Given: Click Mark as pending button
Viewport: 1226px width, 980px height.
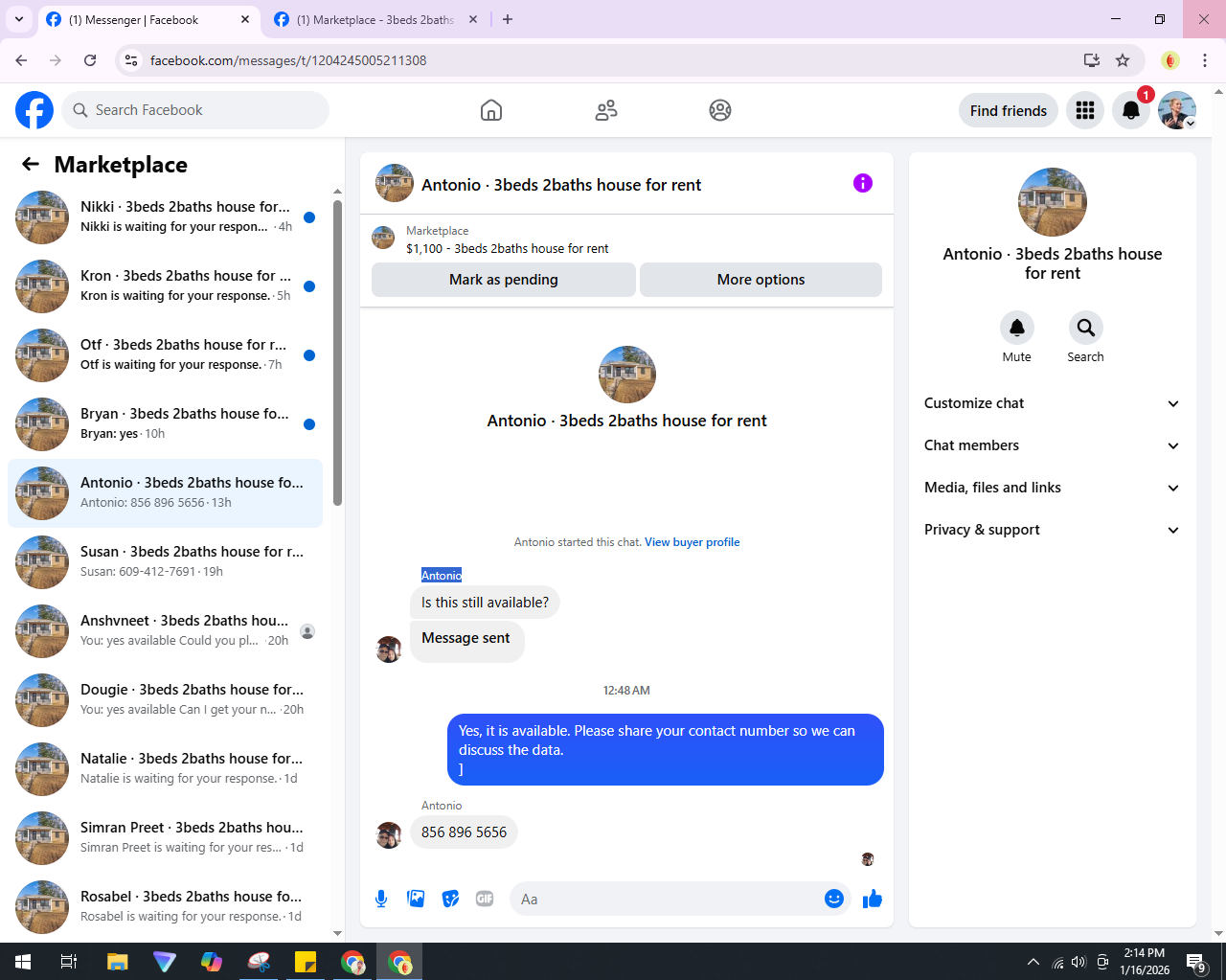Looking at the screenshot, I should 504,280.
